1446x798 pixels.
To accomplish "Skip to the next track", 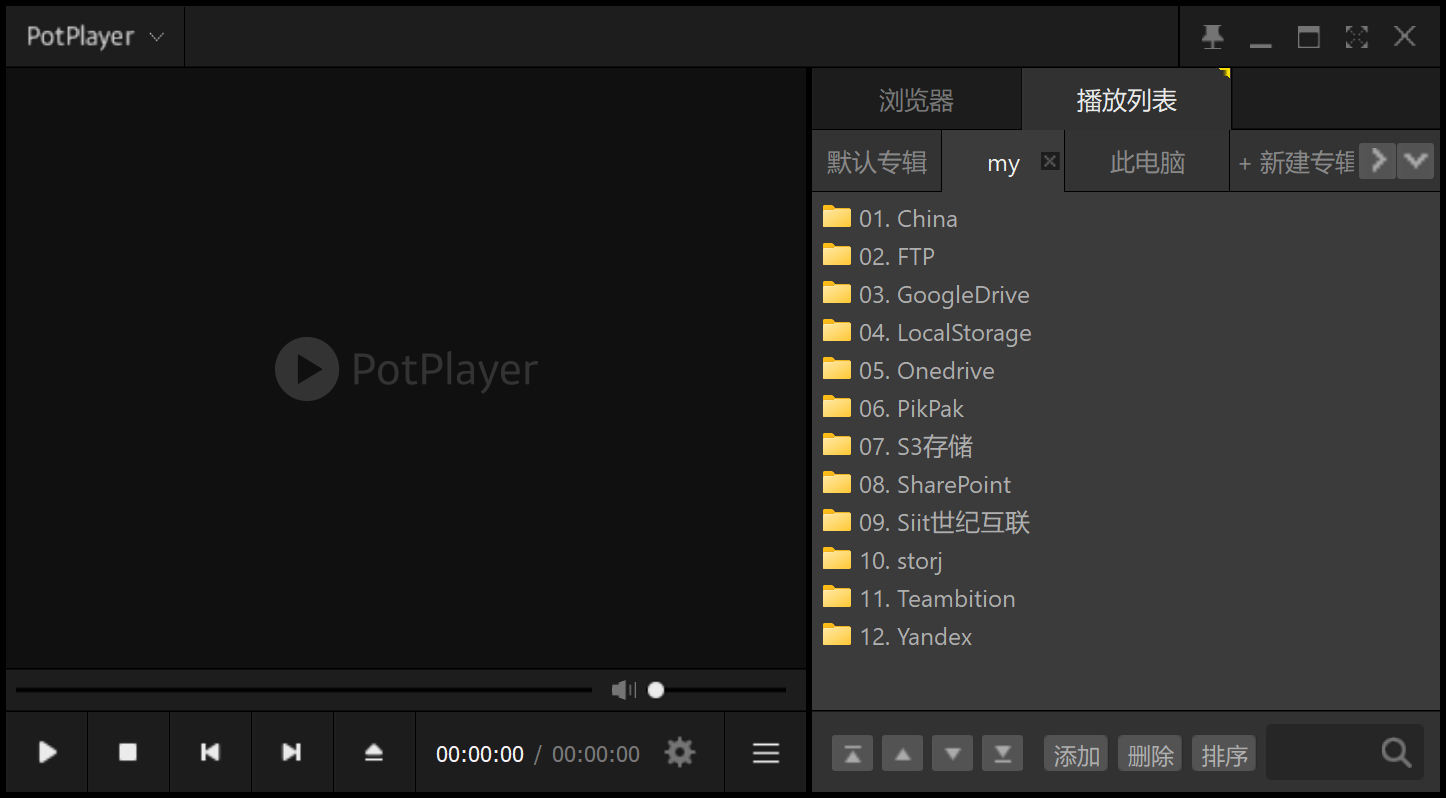I will tap(292, 753).
